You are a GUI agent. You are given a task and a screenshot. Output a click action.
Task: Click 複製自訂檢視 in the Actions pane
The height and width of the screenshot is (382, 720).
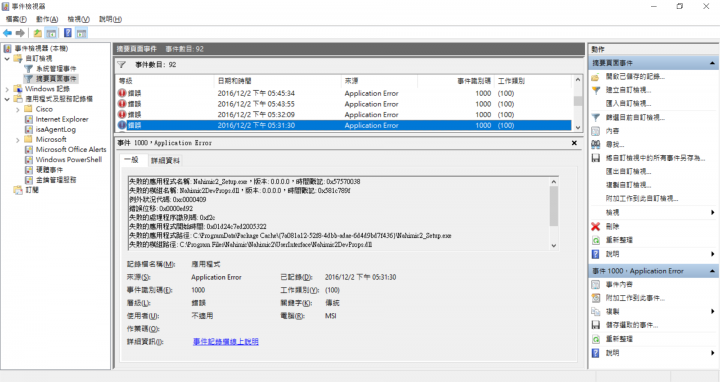point(628,185)
